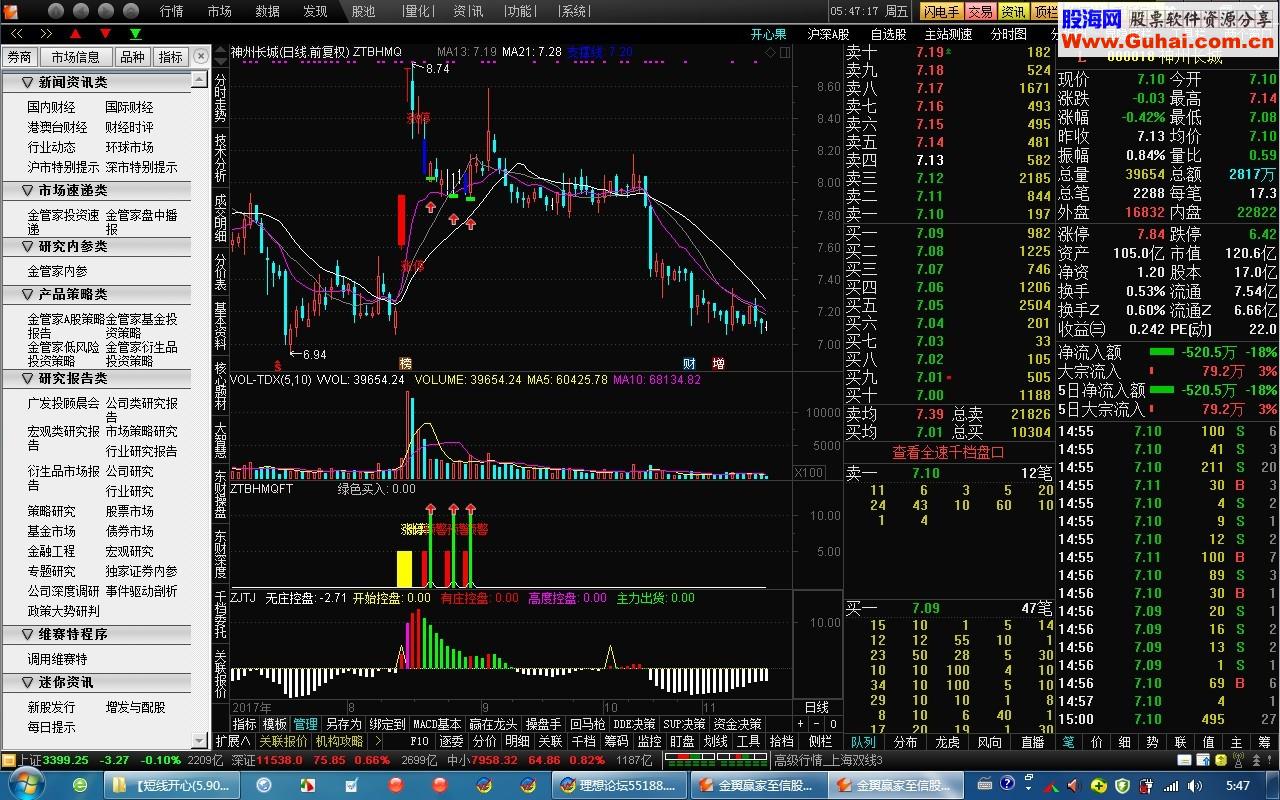The height and width of the screenshot is (800, 1280).
Task: Close the left information panel
Action: click(201, 57)
